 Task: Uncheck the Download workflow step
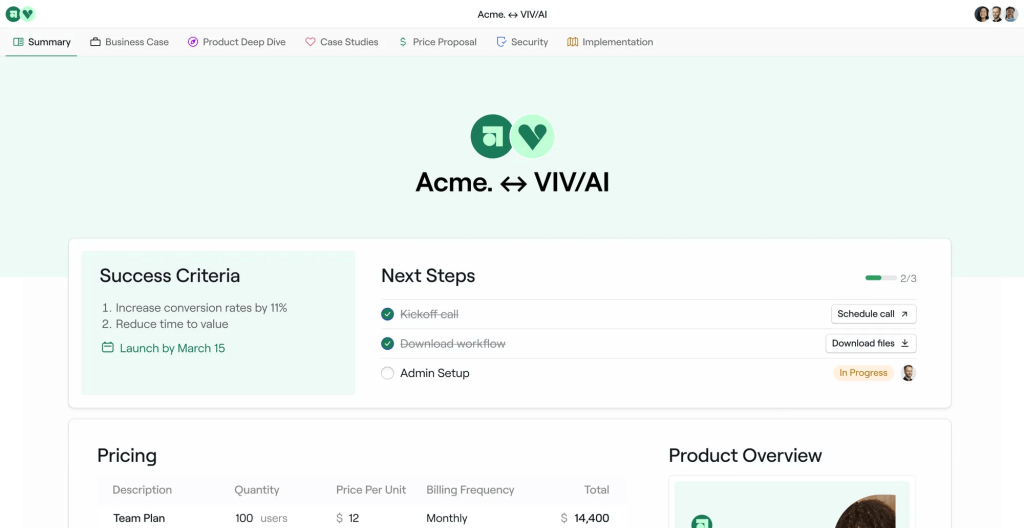tap(387, 344)
